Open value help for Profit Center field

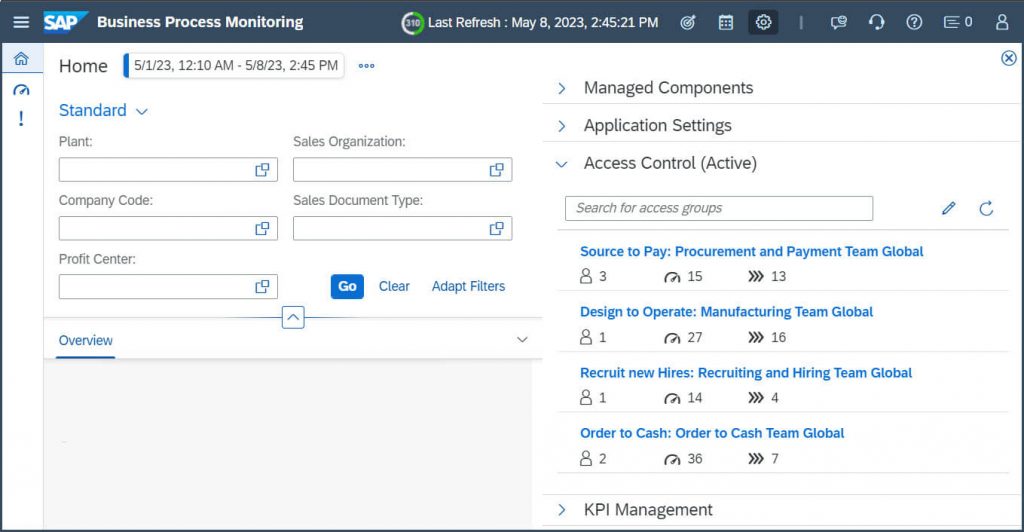(x=262, y=287)
